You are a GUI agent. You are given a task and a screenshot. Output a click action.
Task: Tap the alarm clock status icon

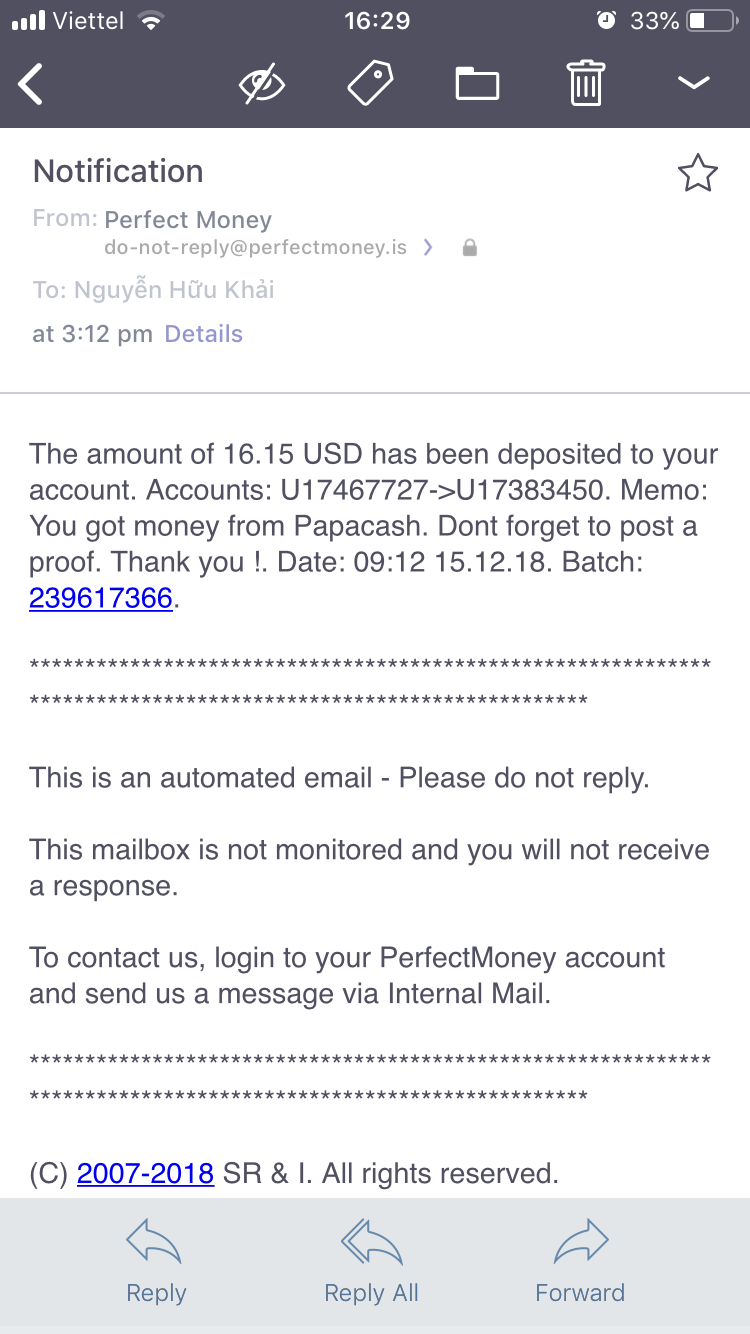click(605, 20)
